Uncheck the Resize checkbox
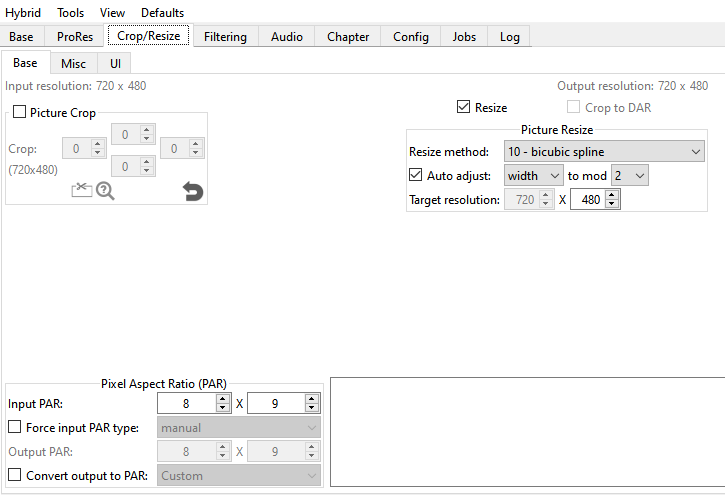This screenshot has width=725, height=495. pyautogui.click(x=463, y=107)
